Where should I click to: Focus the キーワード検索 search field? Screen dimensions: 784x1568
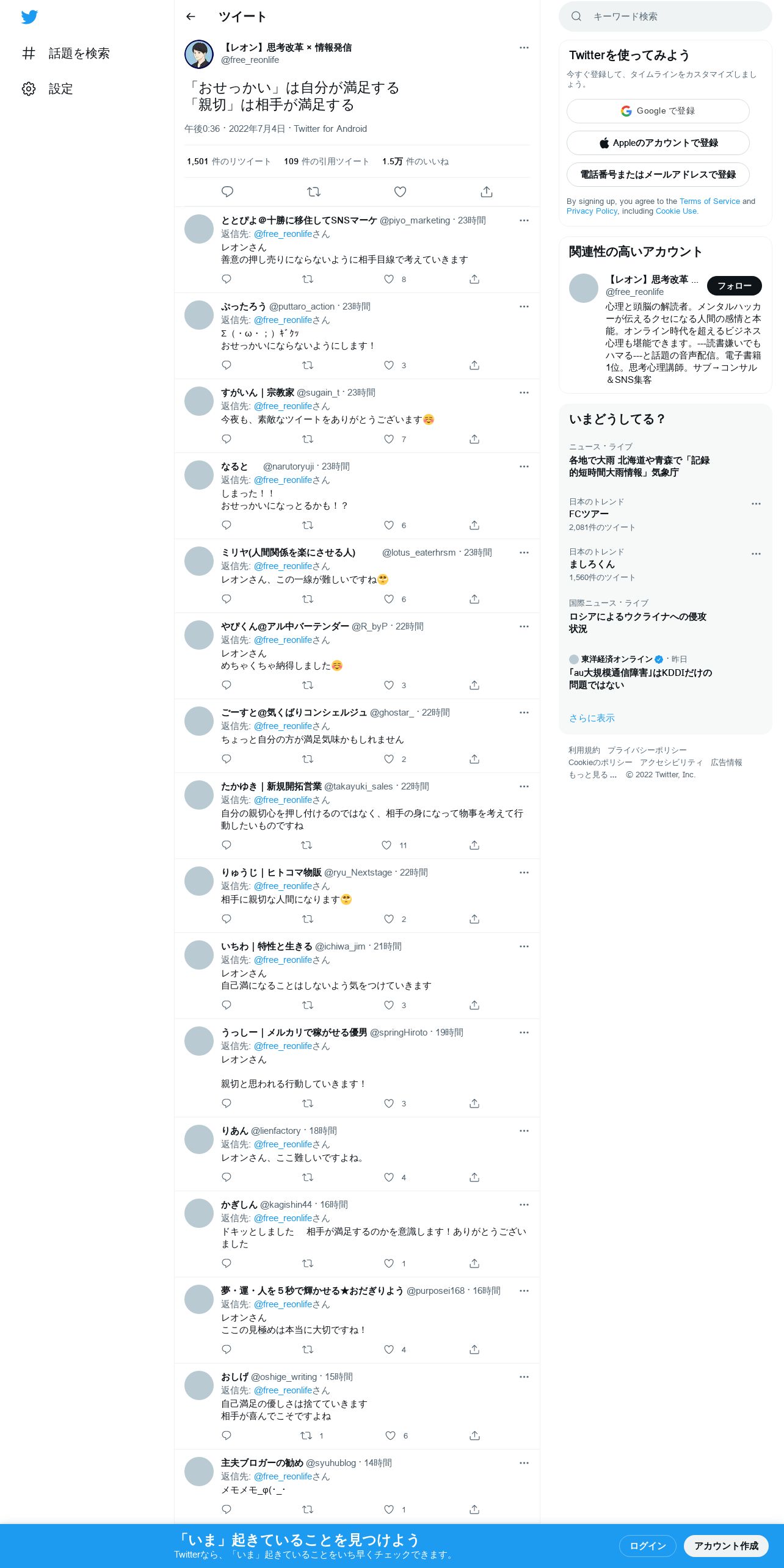point(665,16)
